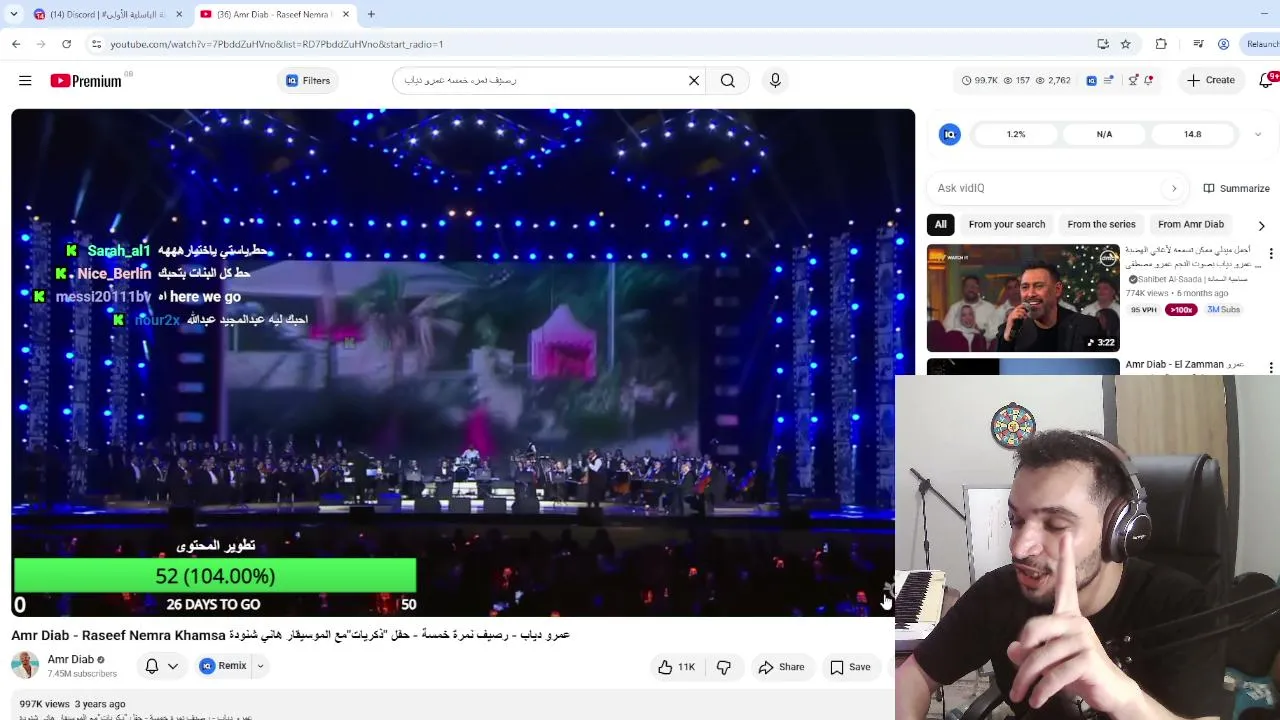Open the Create menu
Image resolution: width=1280 pixels, height=720 pixels.
1210,81
